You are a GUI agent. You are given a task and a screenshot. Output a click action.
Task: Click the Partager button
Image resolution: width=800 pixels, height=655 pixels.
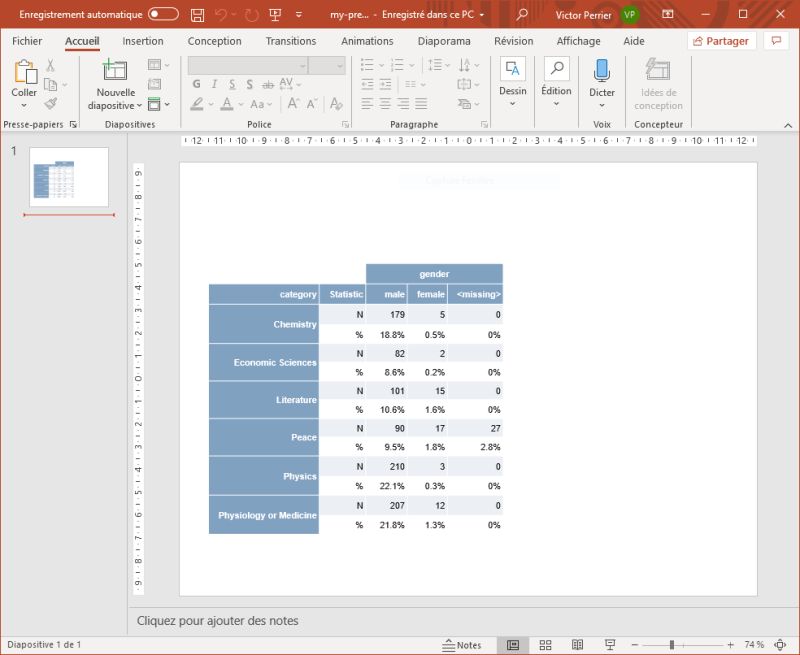(721, 41)
